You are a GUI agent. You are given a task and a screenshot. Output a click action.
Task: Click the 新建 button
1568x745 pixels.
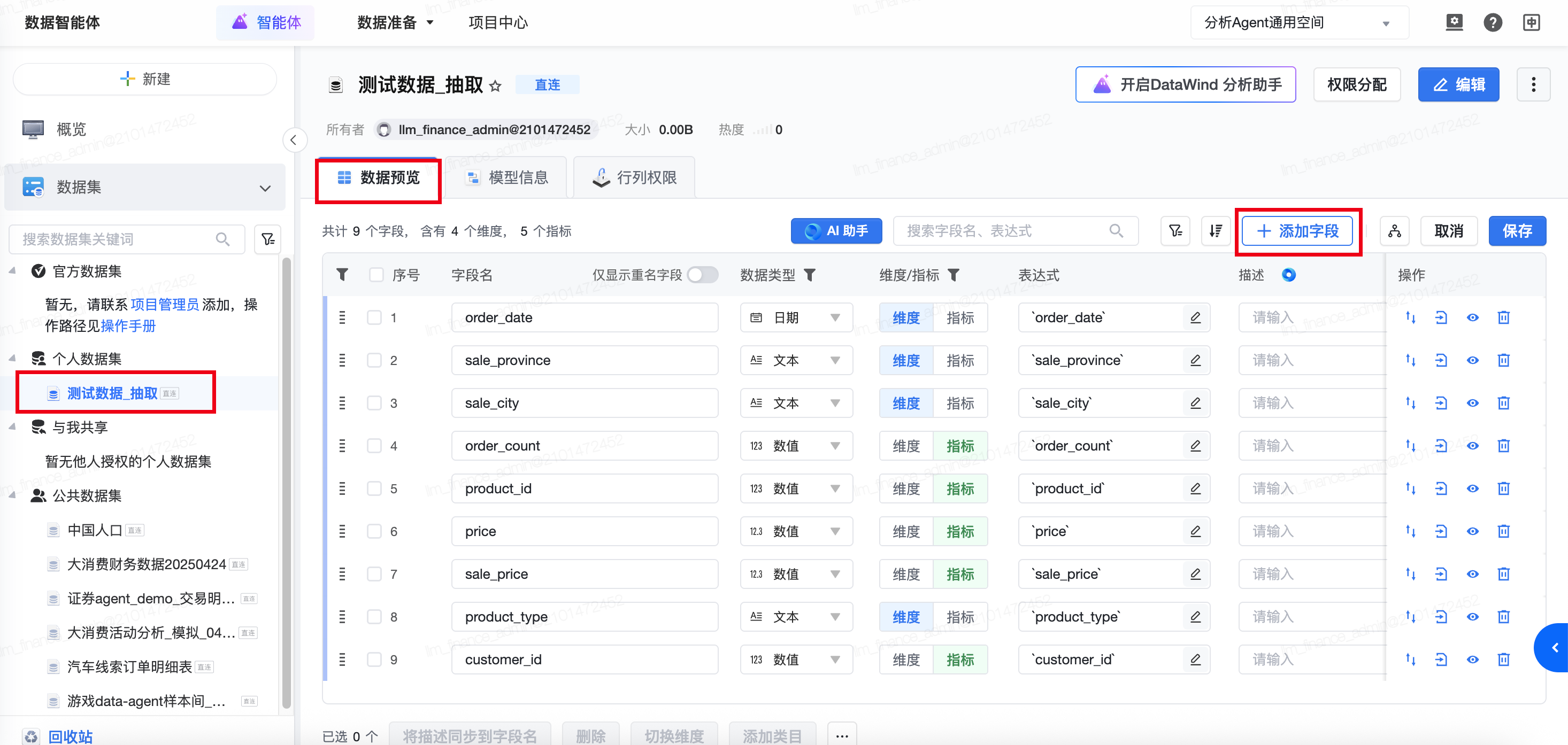145,79
